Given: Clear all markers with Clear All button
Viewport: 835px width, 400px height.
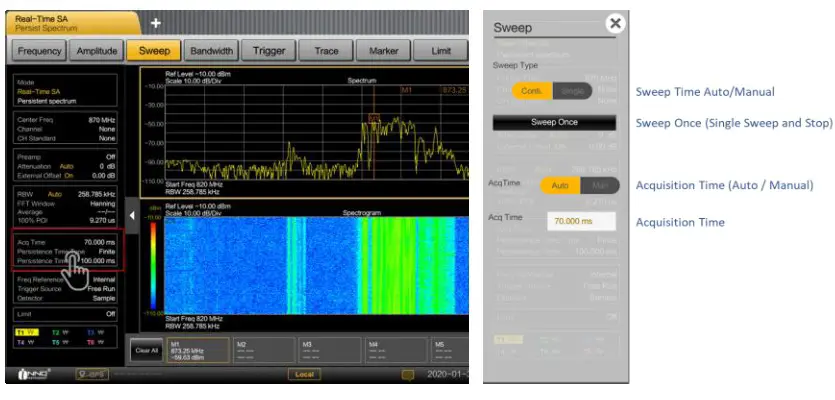Looking at the screenshot, I should [x=146, y=350].
